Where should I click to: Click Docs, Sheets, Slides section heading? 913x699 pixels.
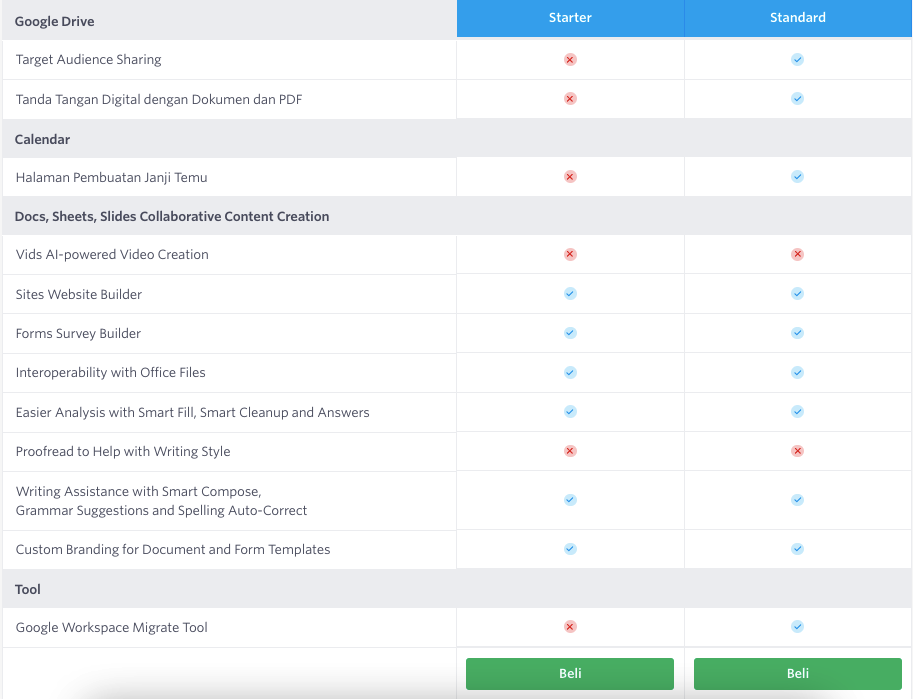pos(172,216)
